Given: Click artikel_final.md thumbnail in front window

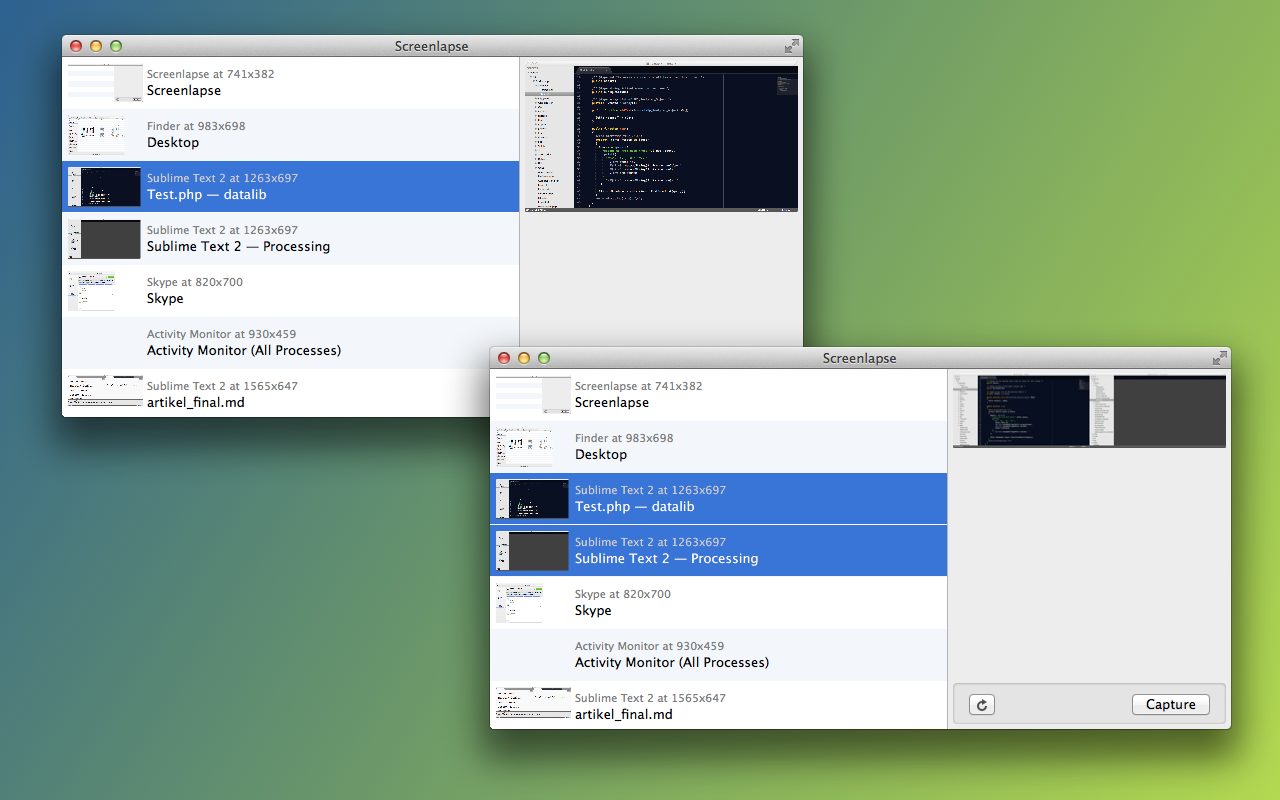Looking at the screenshot, I should coord(533,703).
